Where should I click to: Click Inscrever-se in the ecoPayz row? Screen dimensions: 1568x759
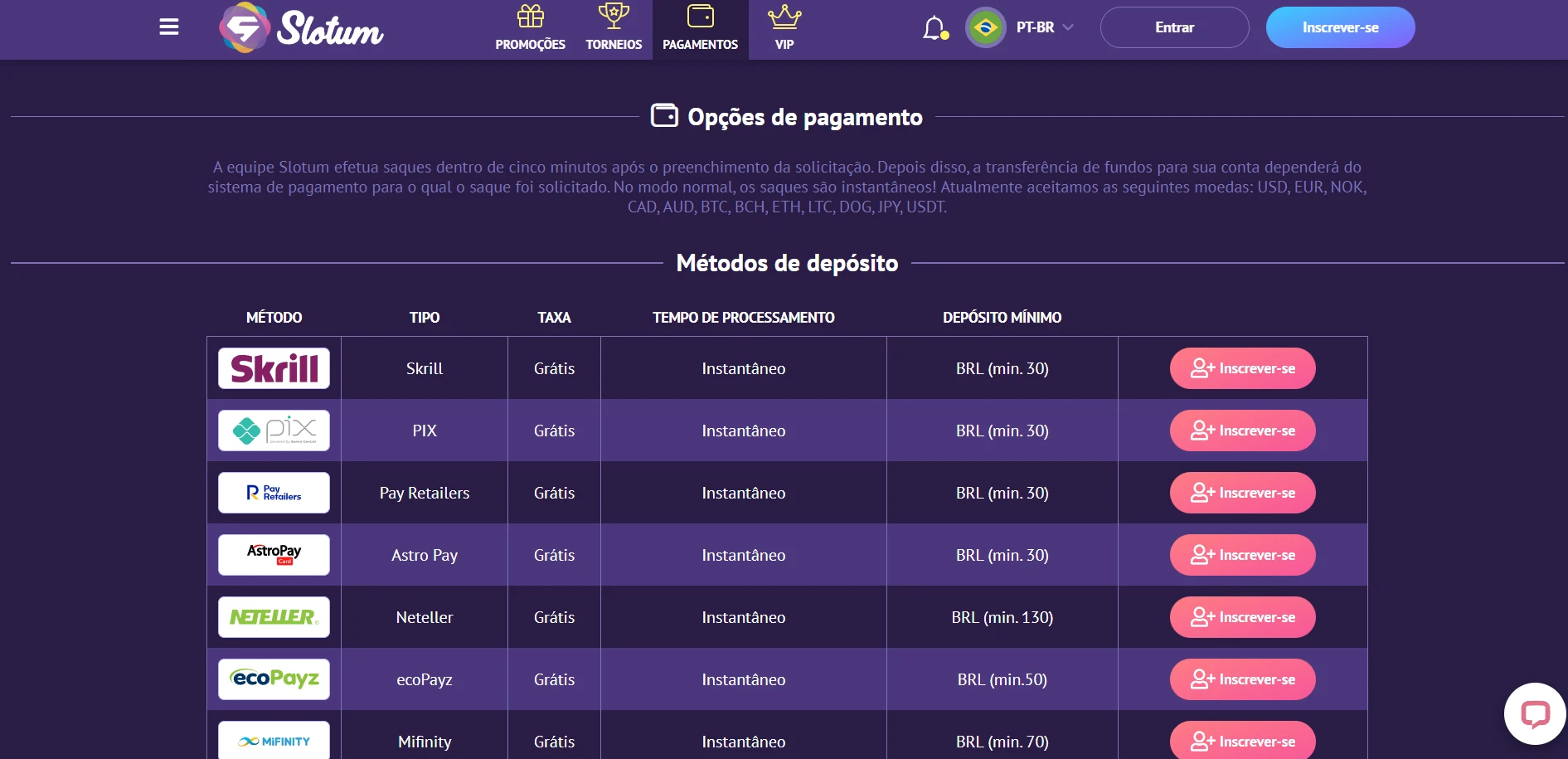[x=1242, y=679]
